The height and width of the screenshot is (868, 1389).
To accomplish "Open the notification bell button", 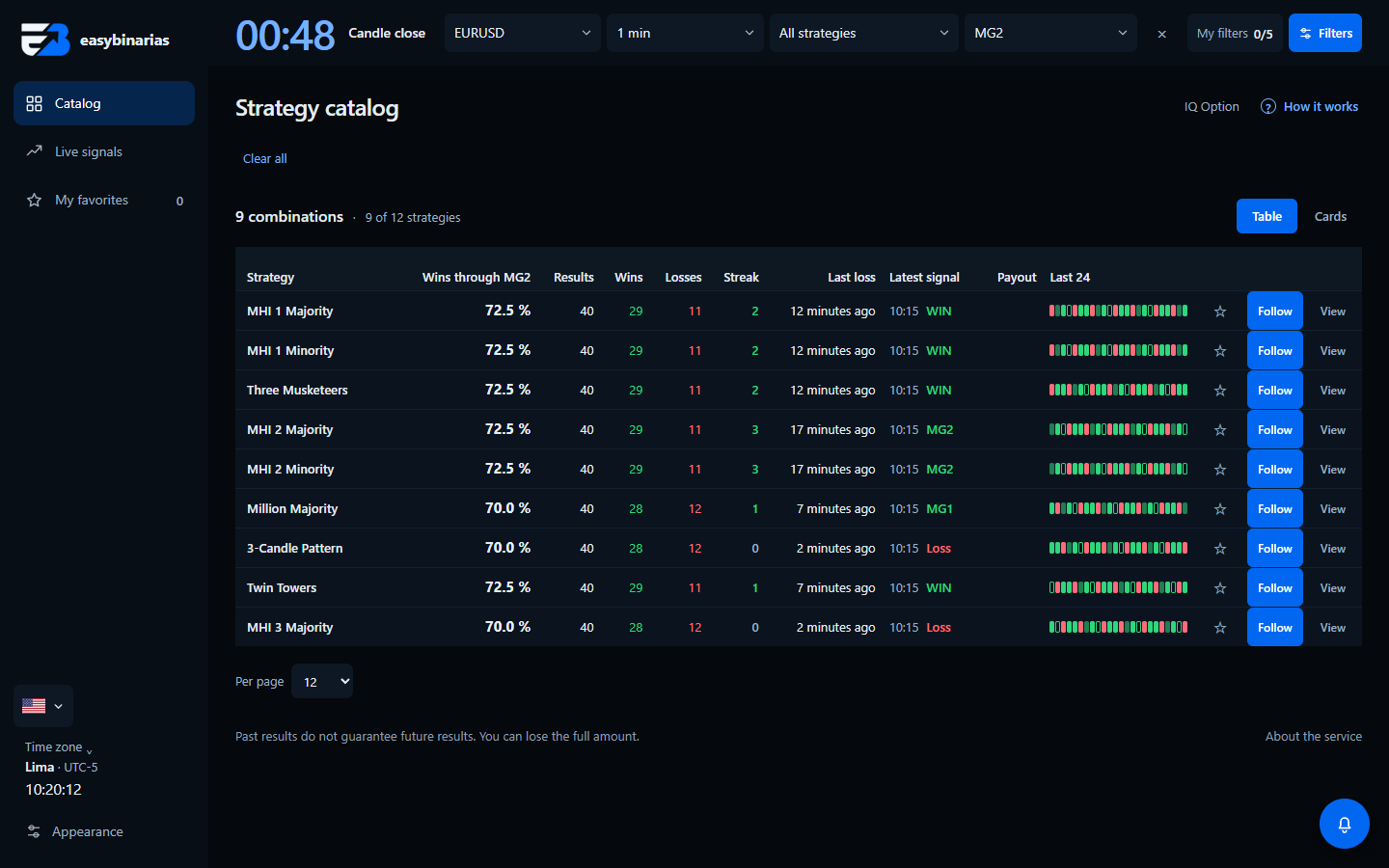I will (x=1344, y=824).
